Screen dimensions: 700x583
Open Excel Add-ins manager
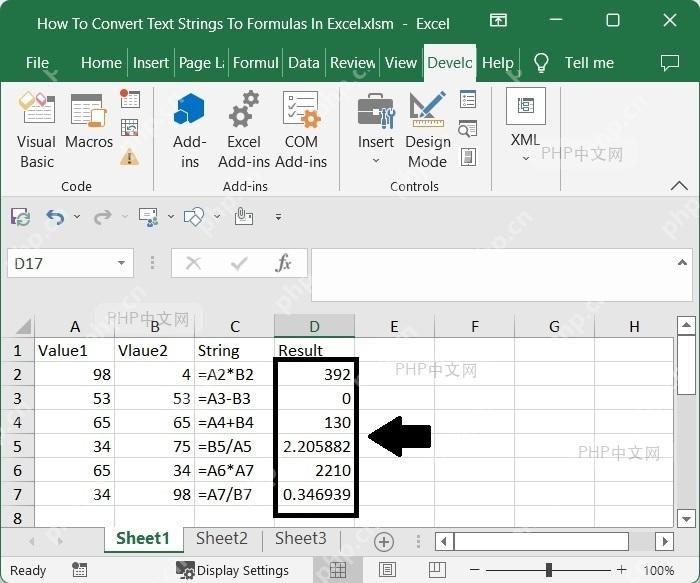coord(244,130)
